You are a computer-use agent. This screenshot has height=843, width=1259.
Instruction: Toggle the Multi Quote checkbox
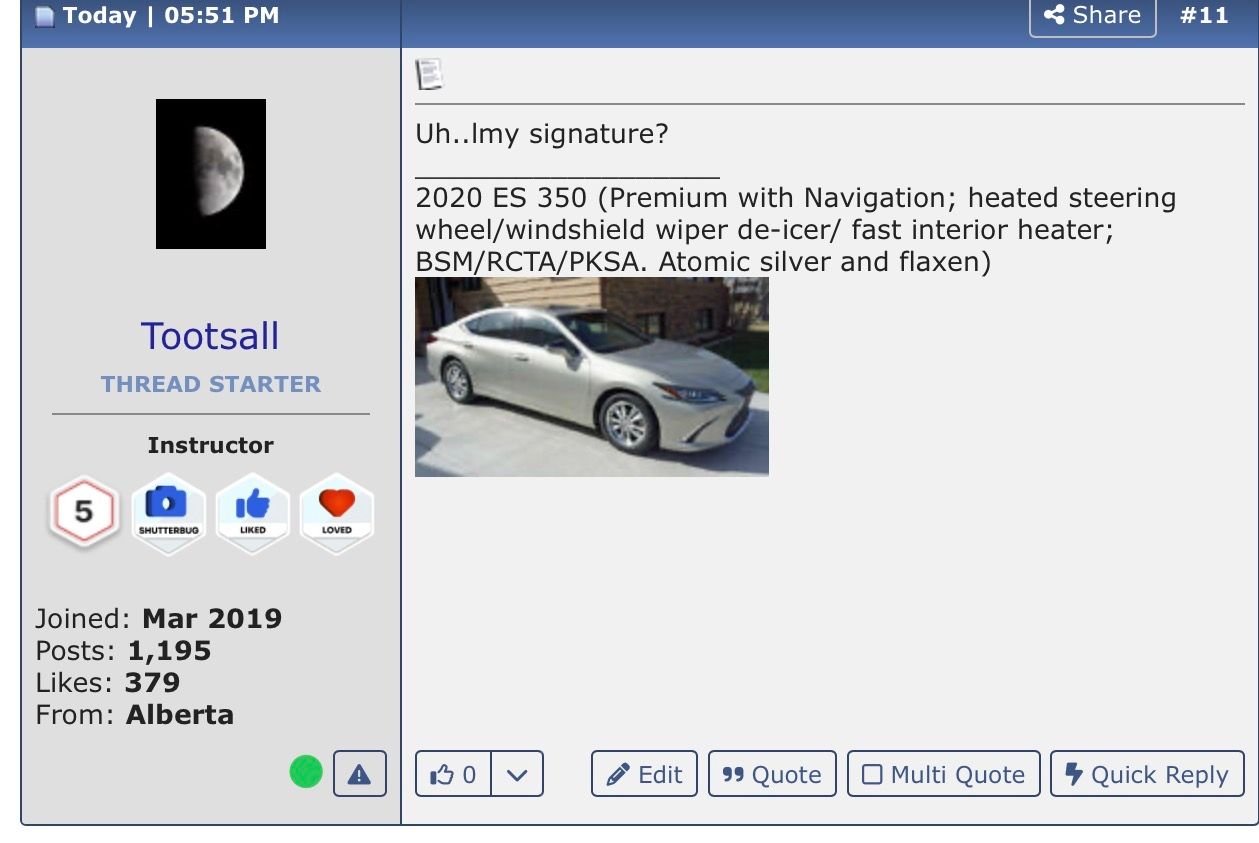tap(943, 774)
